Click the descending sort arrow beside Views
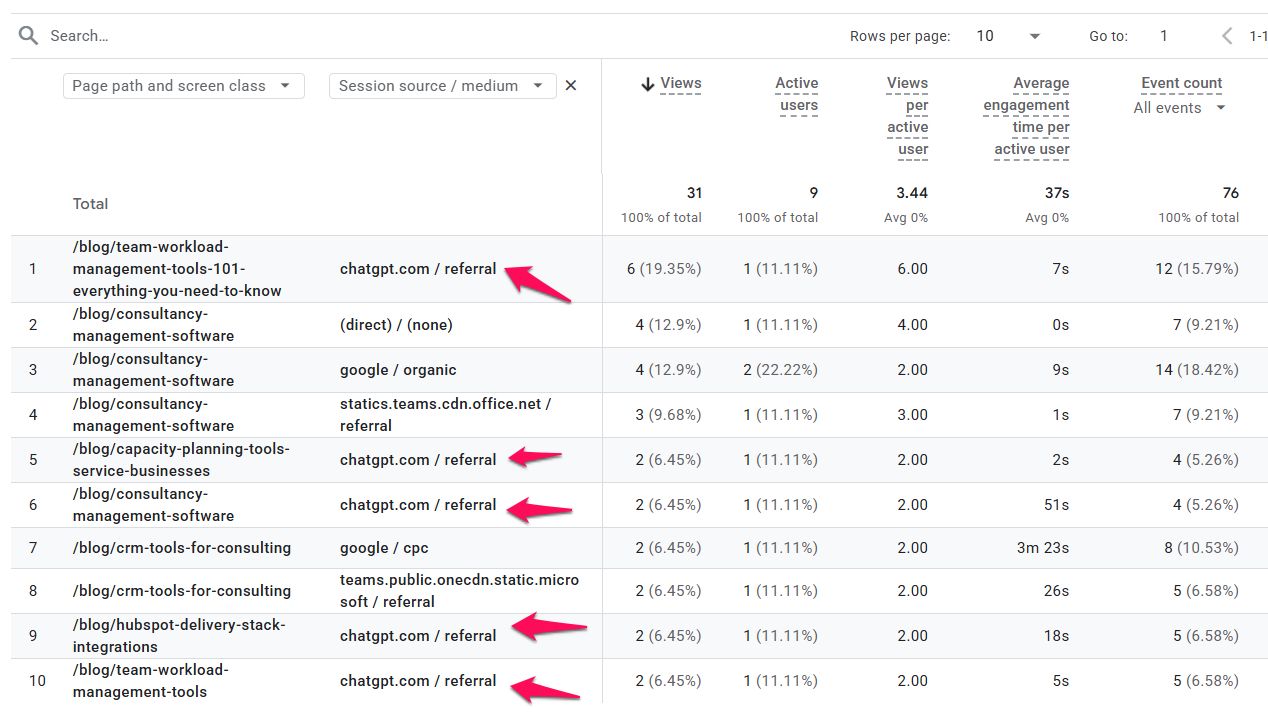This screenshot has width=1268, height=717. (x=648, y=85)
